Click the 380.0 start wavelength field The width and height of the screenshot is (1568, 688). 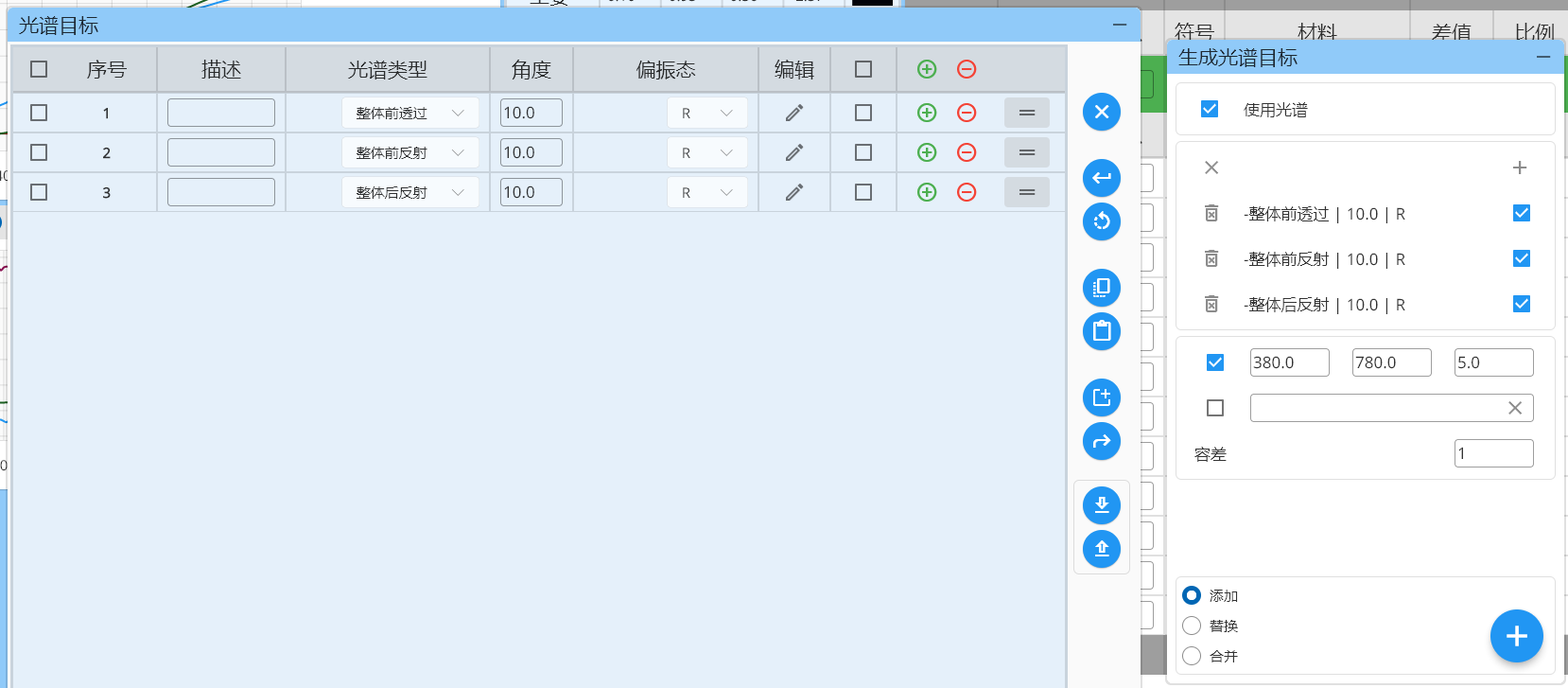point(1289,362)
